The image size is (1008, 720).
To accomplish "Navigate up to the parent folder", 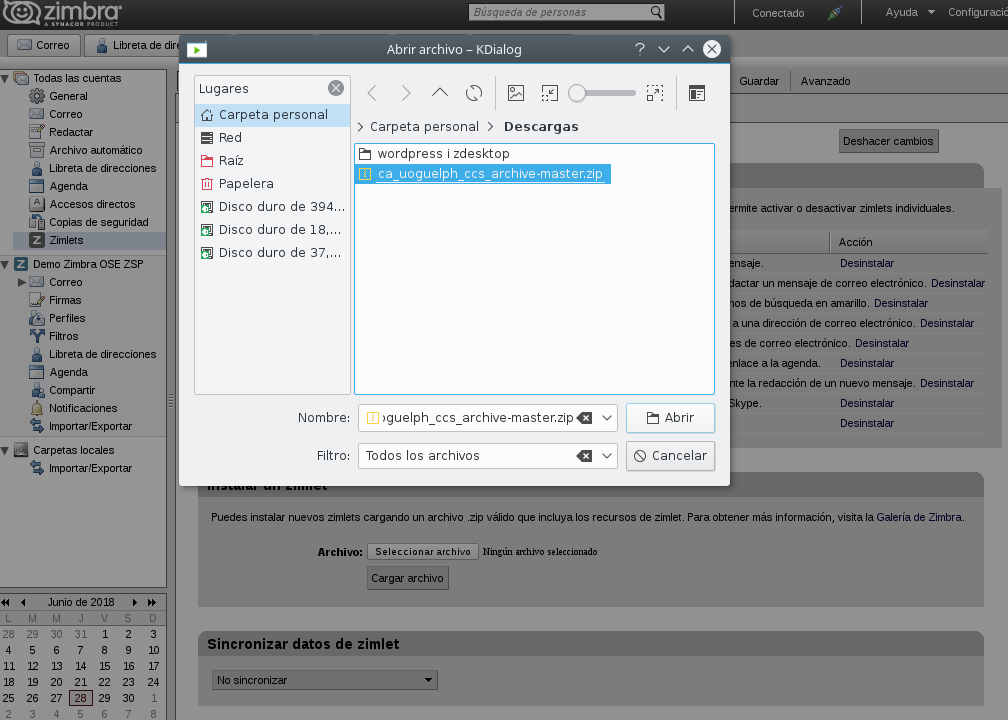I will pos(440,93).
